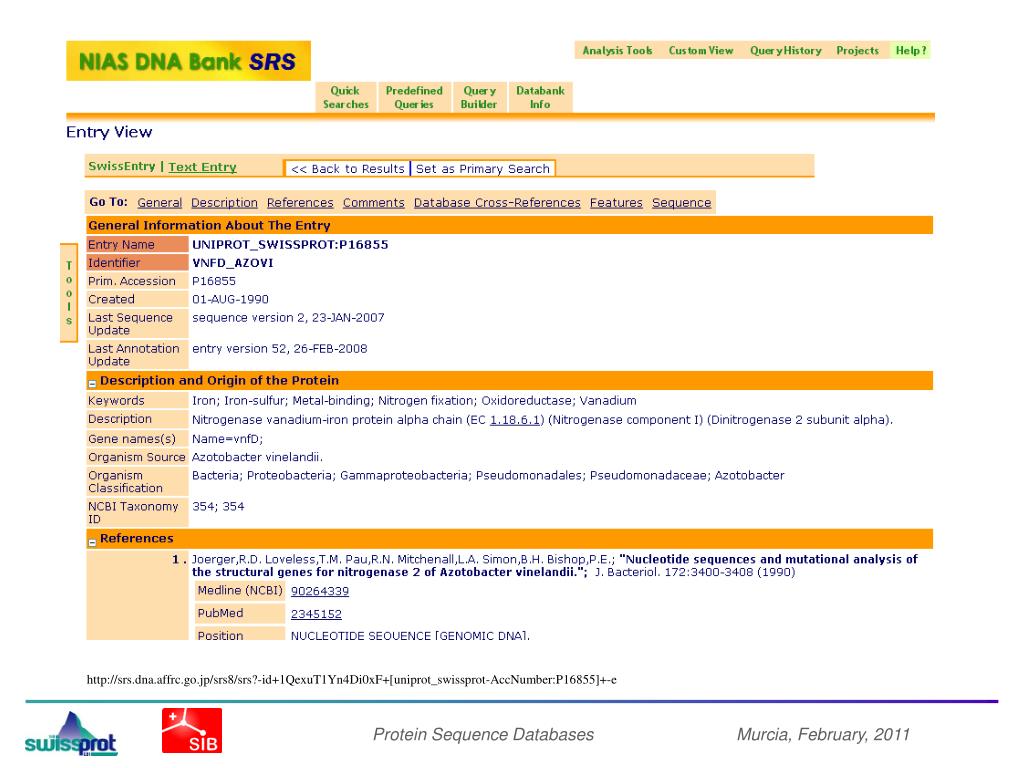Jump to the Comments section link
Image resolution: width=1024 pixels, height=768 pixels.
pyautogui.click(x=374, y=203)
